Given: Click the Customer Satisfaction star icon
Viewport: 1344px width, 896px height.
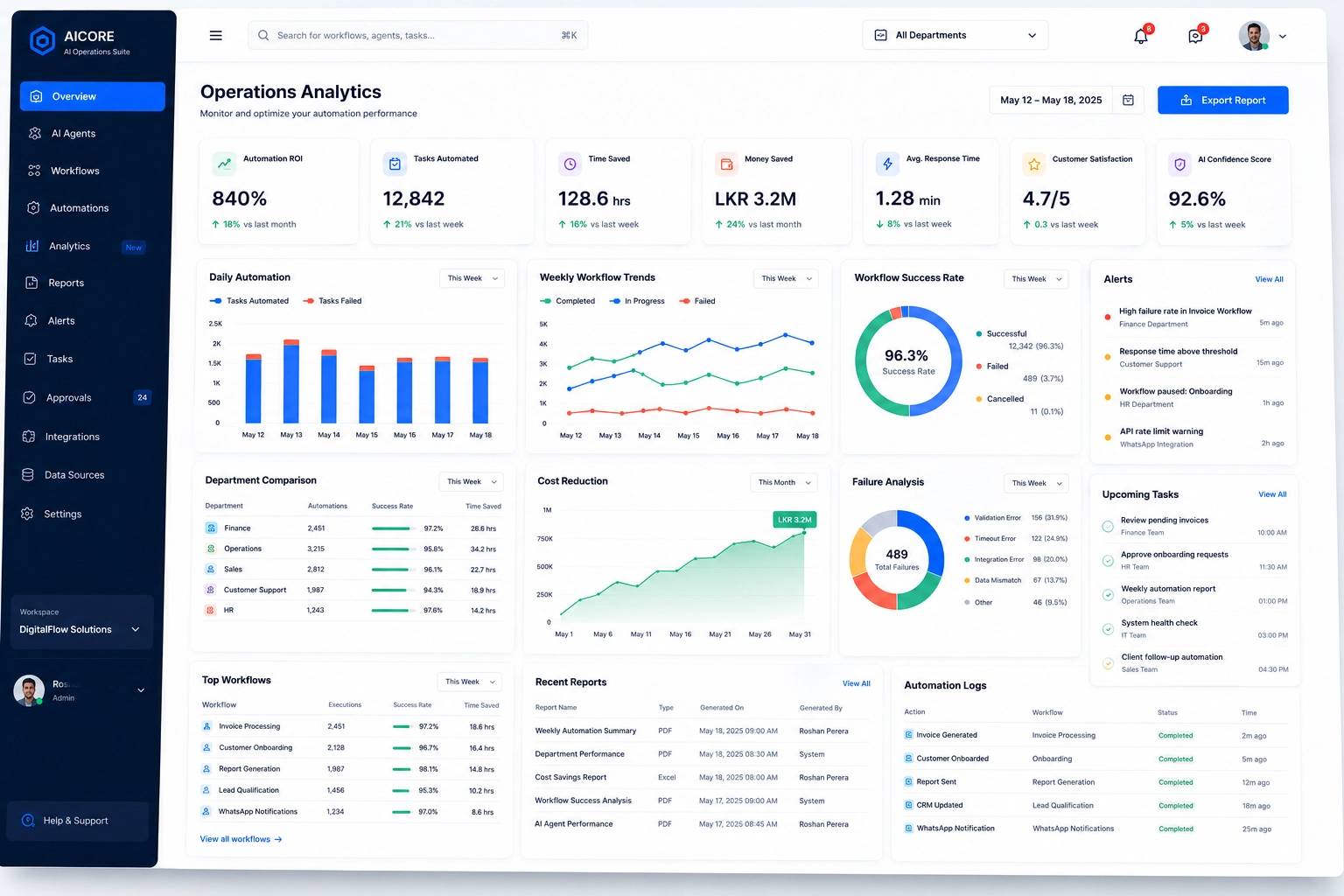Looking at the screenshot, I should click(1034, 164).
